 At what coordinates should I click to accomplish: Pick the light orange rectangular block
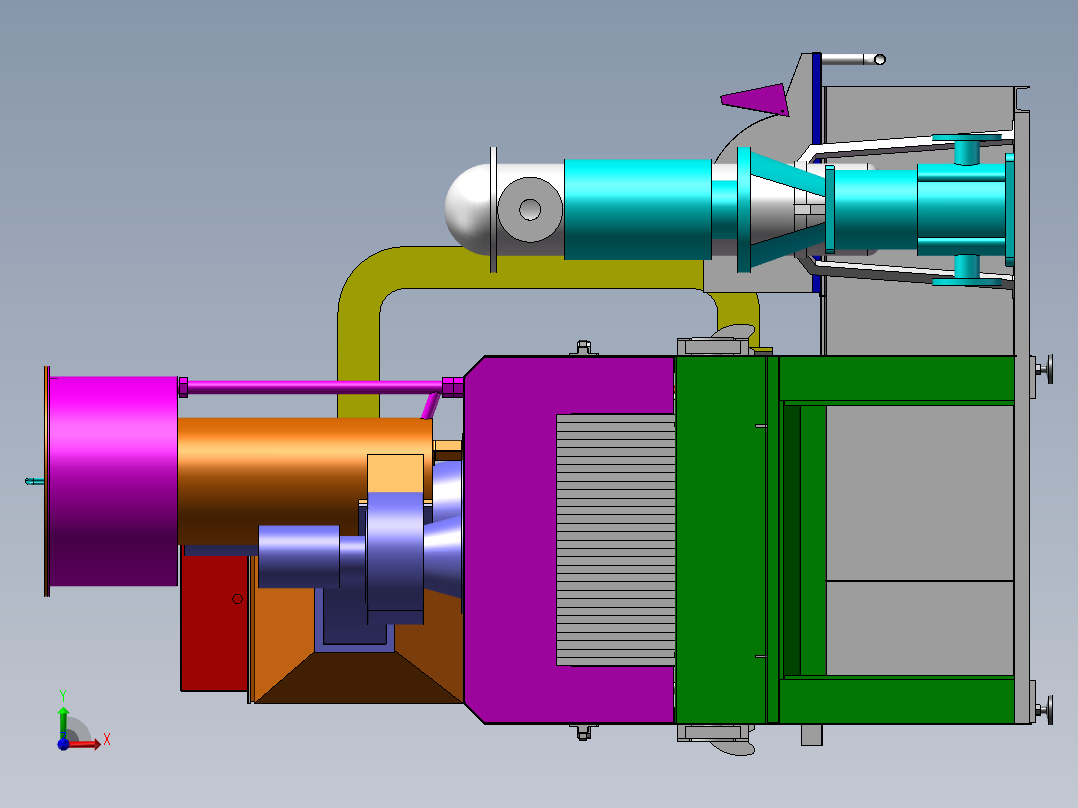[x=395, y=473]
